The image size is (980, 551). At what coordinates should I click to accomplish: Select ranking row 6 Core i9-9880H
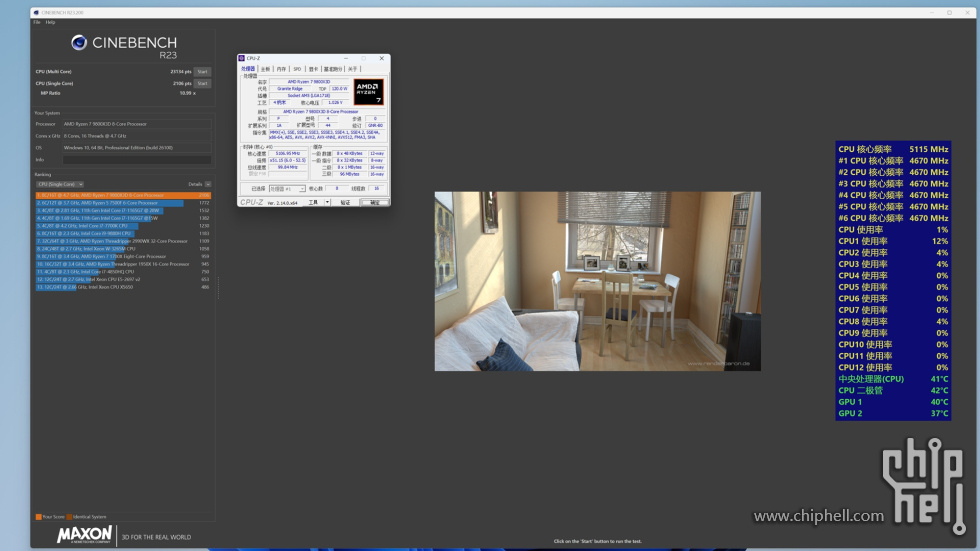123,234
